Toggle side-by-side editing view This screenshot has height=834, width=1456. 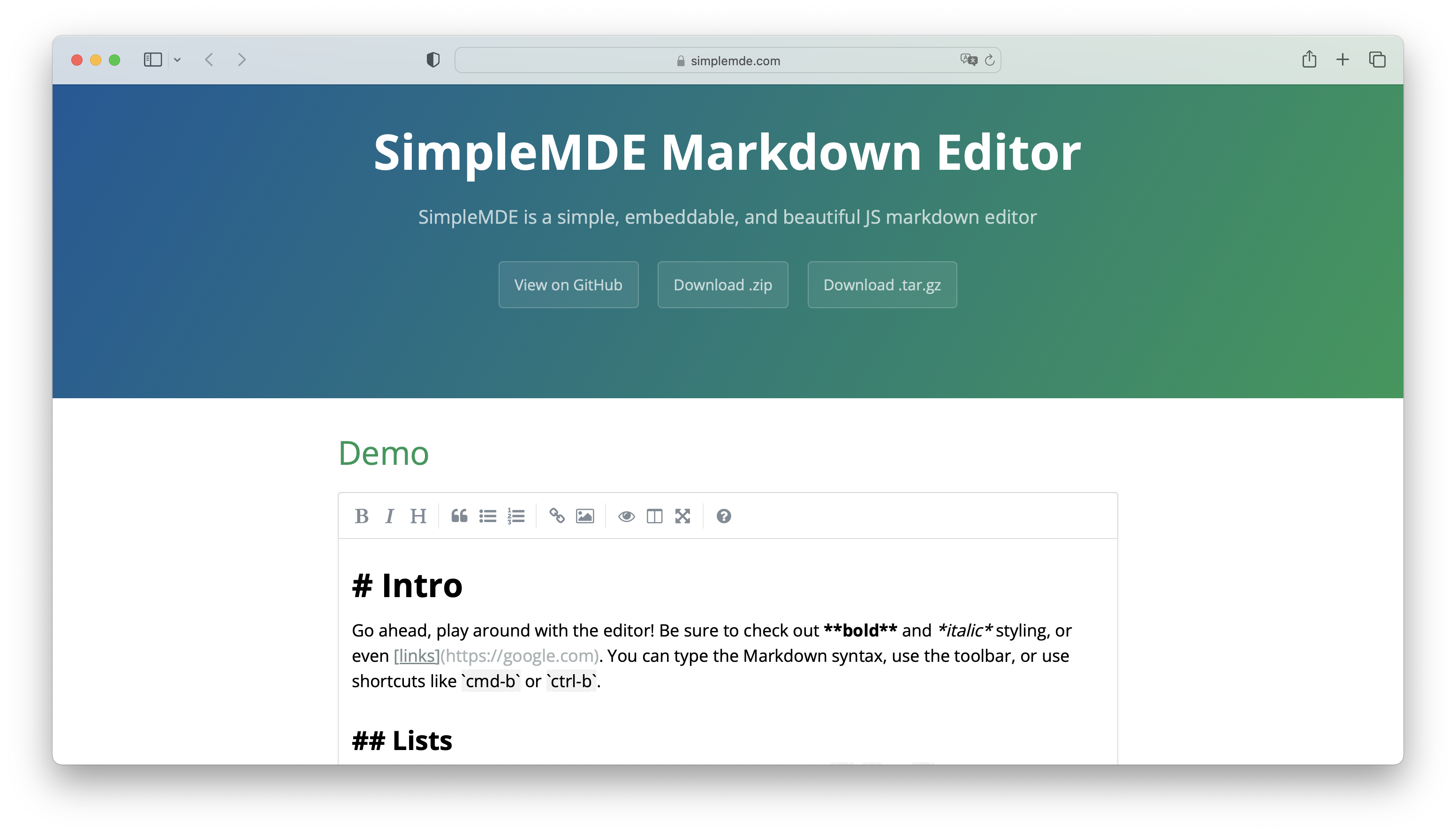click(654, 516)
